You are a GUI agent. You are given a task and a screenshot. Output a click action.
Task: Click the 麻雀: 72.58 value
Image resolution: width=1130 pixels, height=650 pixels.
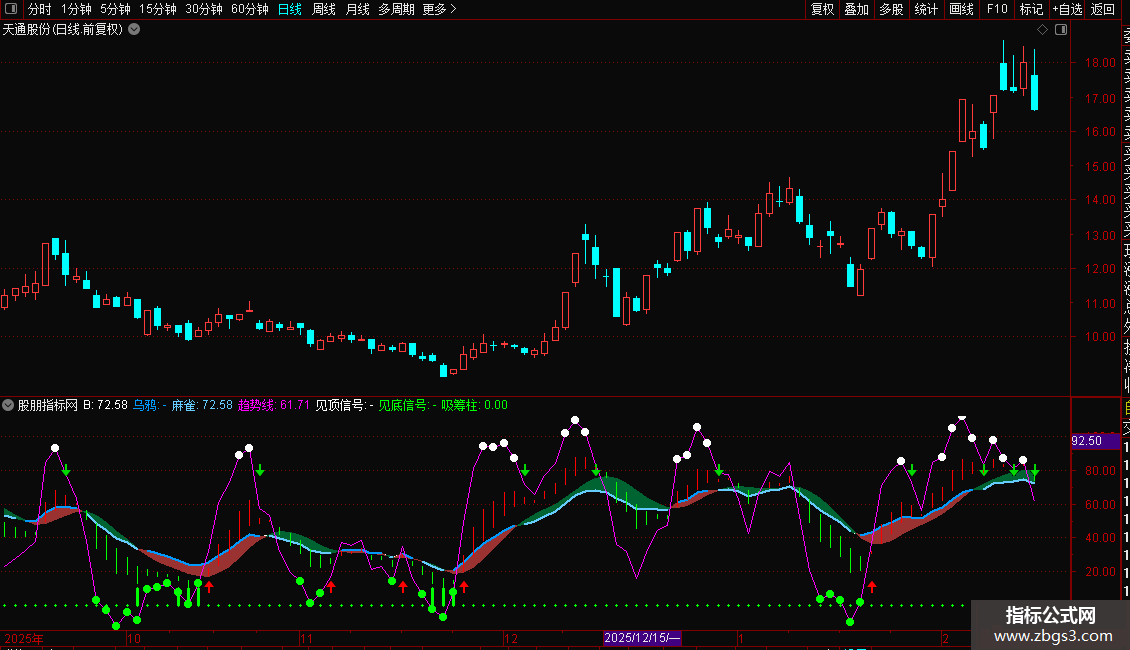tap(202, 405)
